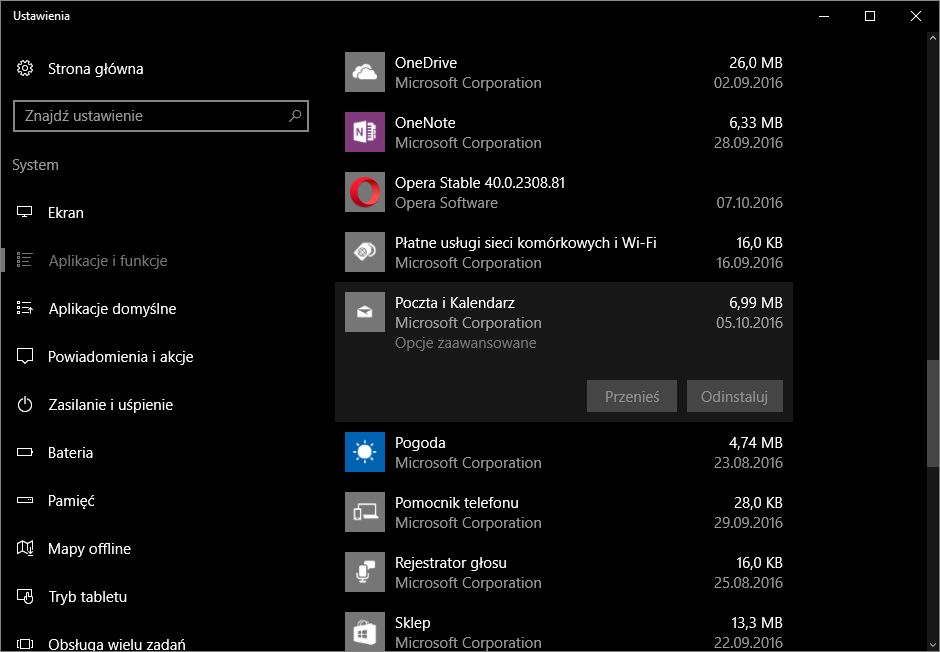Open Powiadomienia i akcje settings
Image resolution: width=940 pixels, height=652 pixels.
click(x=120, y=357)
